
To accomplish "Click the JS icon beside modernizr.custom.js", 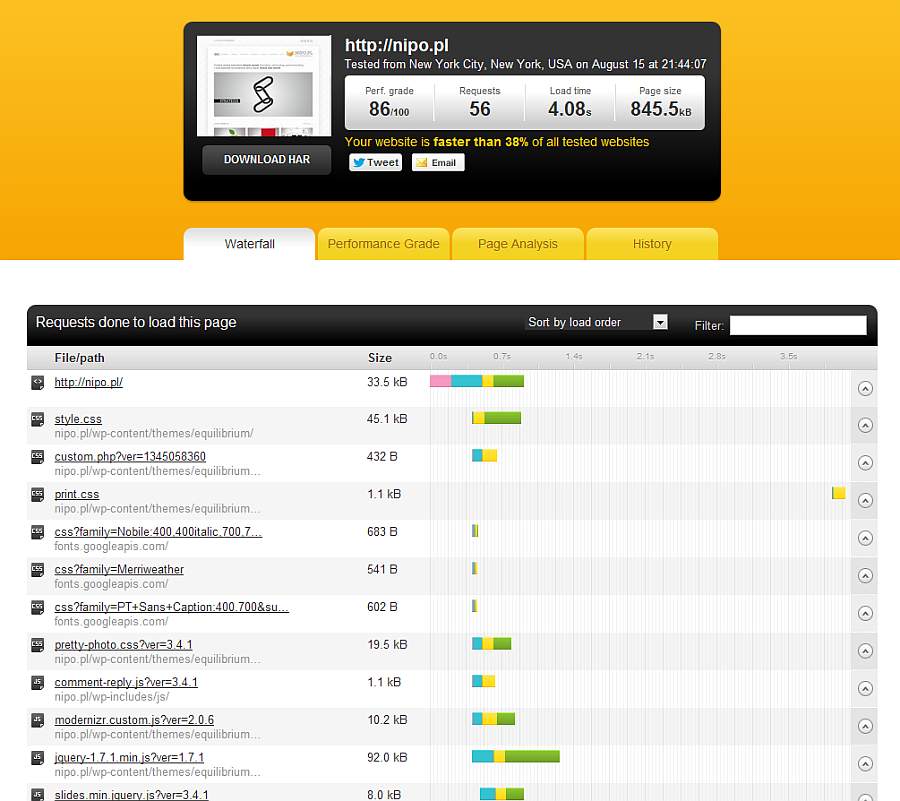I will [x=37, y=719].
